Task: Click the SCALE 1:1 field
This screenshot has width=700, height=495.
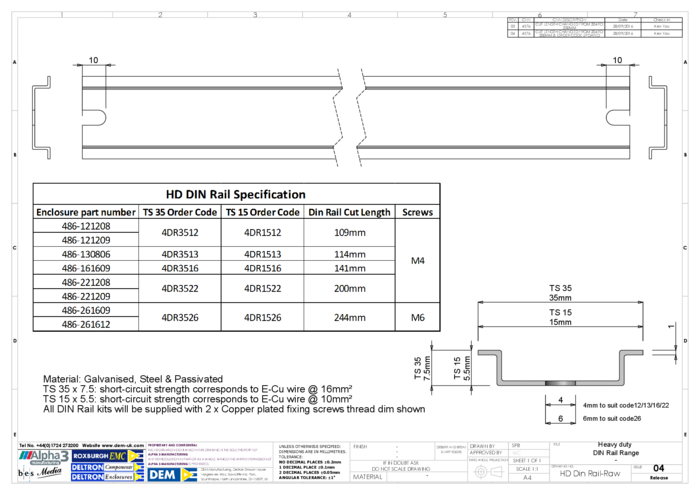Action: click(527, 469)
